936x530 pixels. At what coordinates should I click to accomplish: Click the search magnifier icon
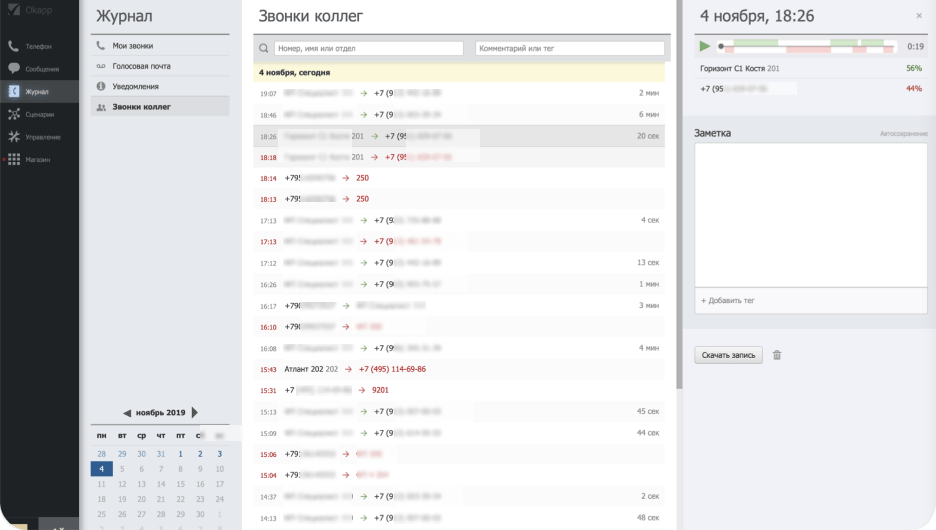tap(264, 48)
